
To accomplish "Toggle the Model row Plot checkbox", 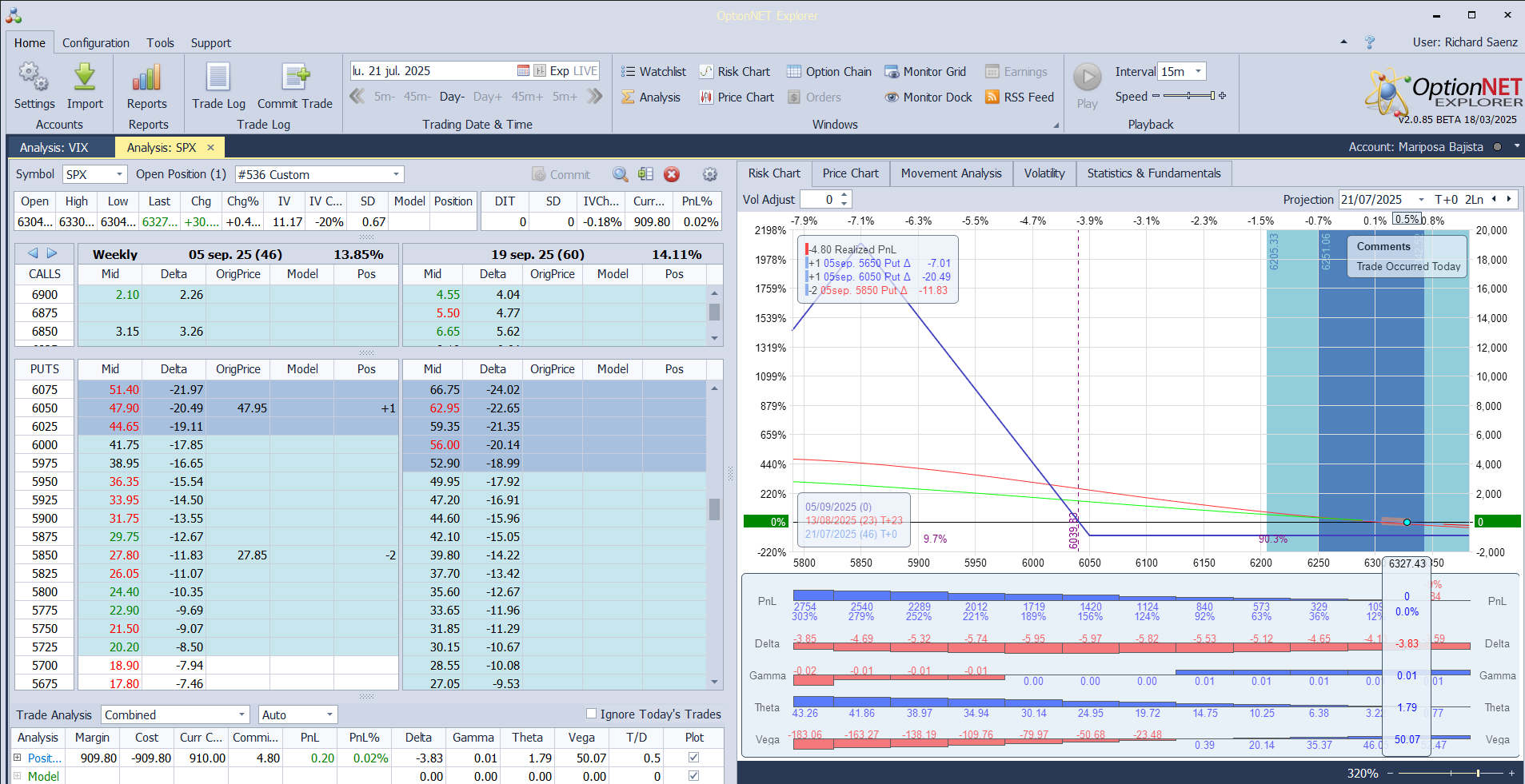I will click(x=693, y=776).
